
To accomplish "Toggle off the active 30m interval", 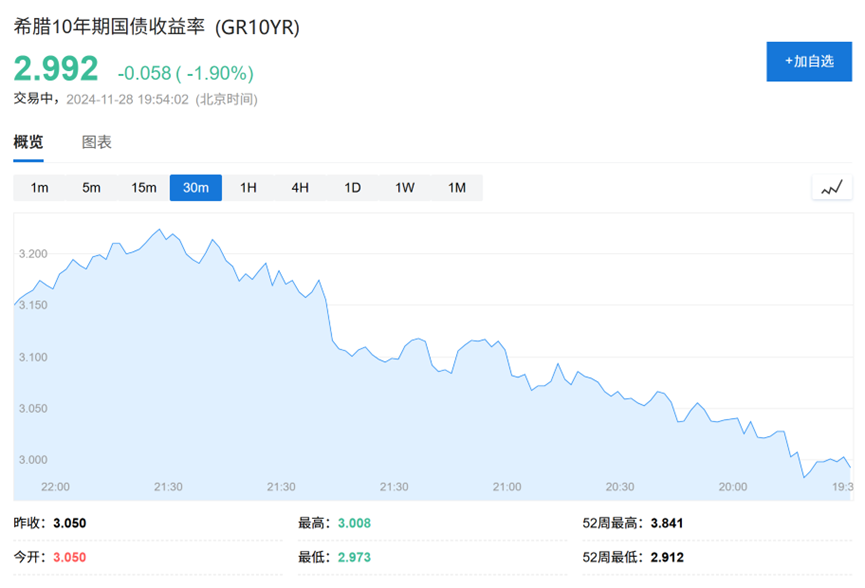I will pos(195,187).
